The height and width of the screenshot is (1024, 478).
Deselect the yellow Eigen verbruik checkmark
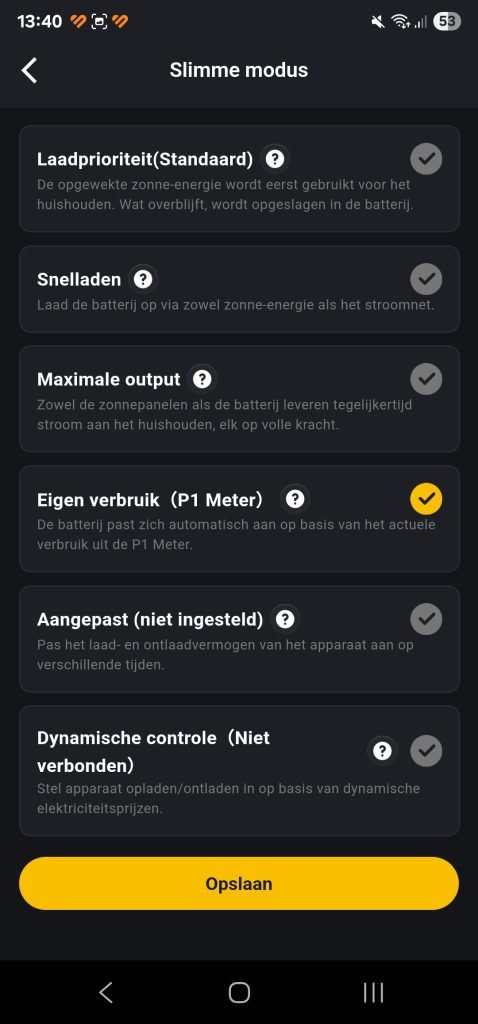(426, 500)
